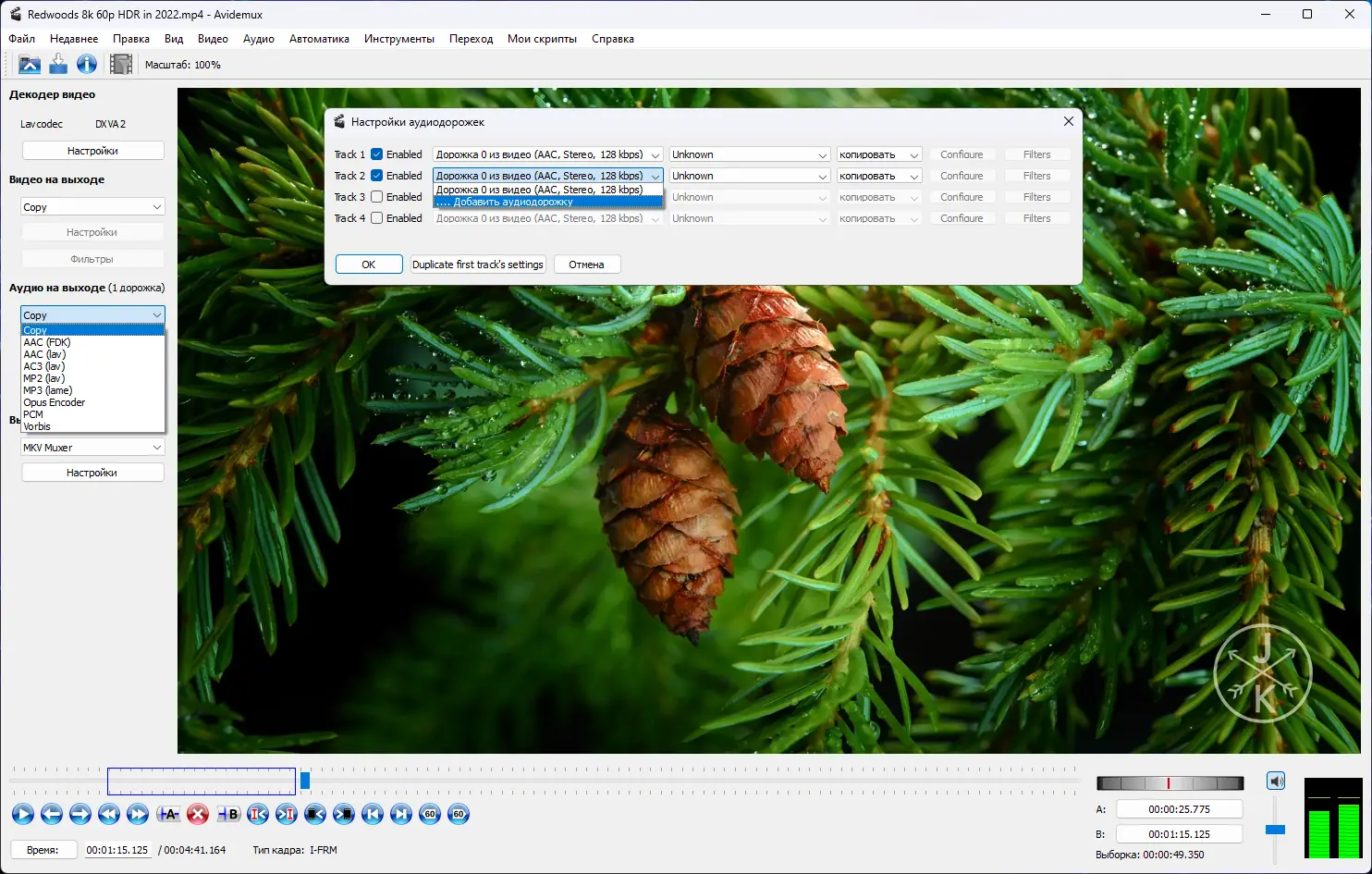Mute audio with the speaker icon
This screenshot has height=874, width=1372.
(1276, 782)
